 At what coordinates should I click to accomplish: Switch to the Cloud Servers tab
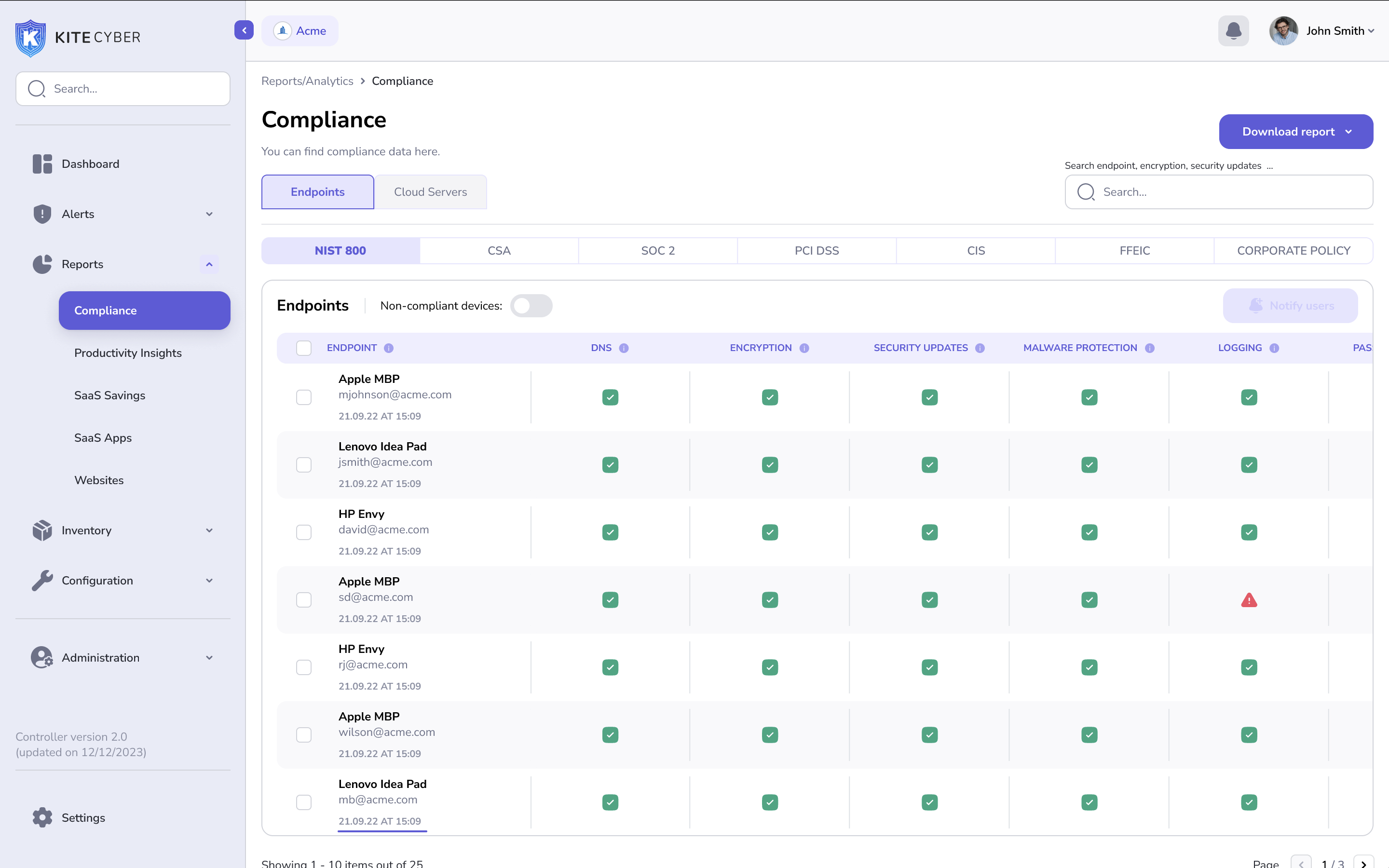point(430,192)
